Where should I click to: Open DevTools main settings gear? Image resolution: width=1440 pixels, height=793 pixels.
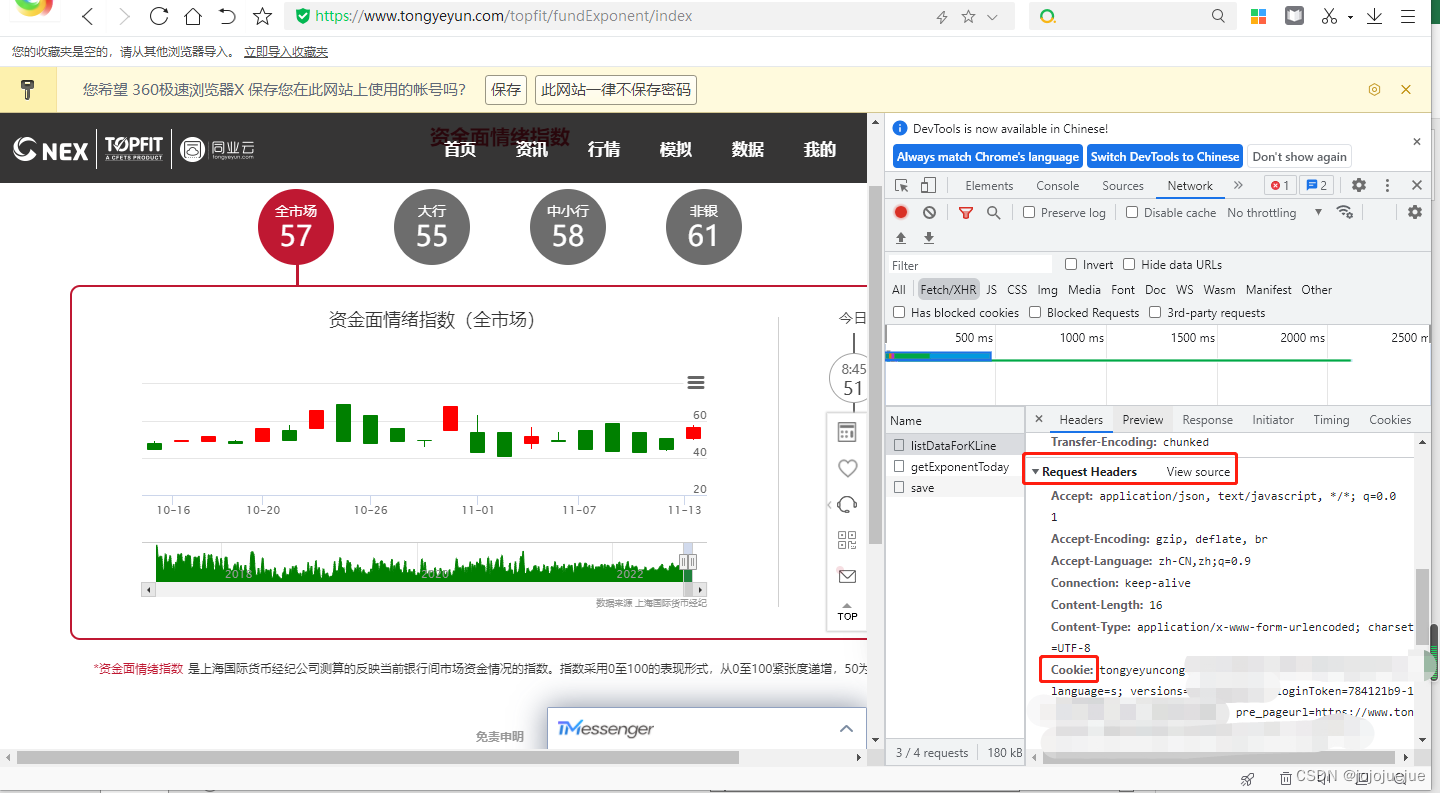pyautogui.click(x=1358, y=185)
